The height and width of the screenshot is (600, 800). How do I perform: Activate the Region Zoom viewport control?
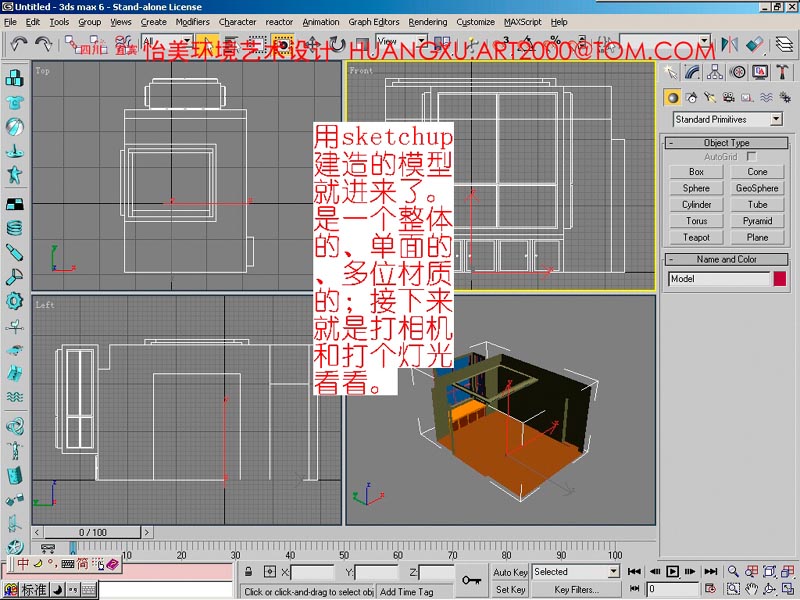click(x=733, y=589)
